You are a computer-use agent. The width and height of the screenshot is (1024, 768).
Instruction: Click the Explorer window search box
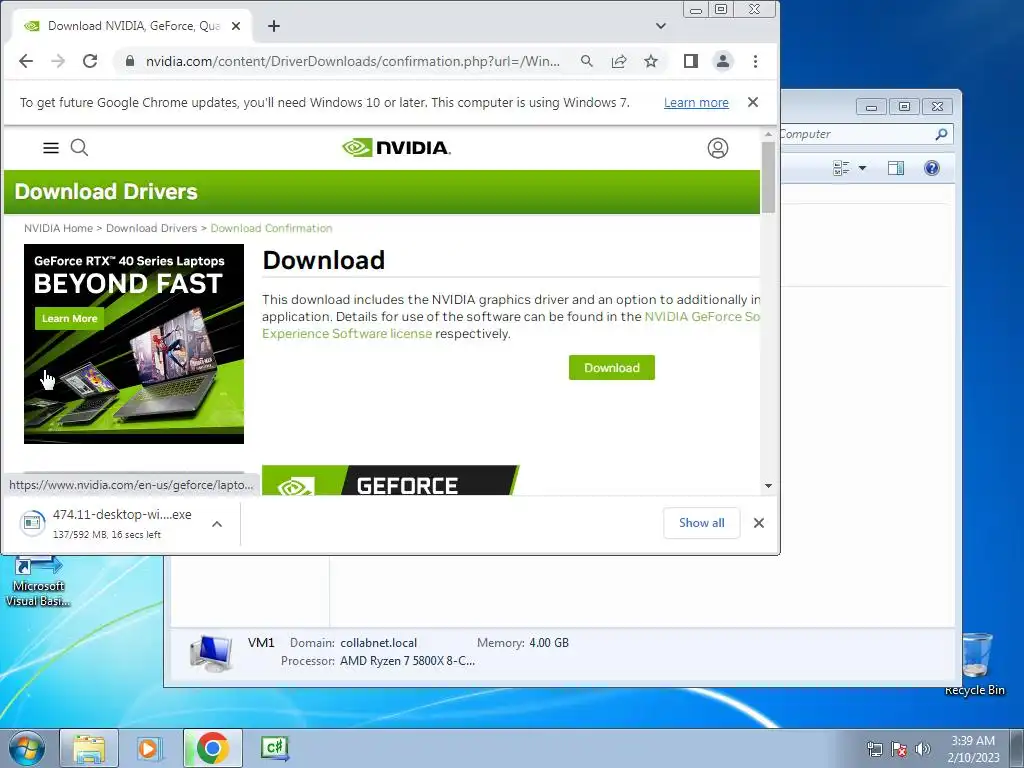click(x=867, y=134)
